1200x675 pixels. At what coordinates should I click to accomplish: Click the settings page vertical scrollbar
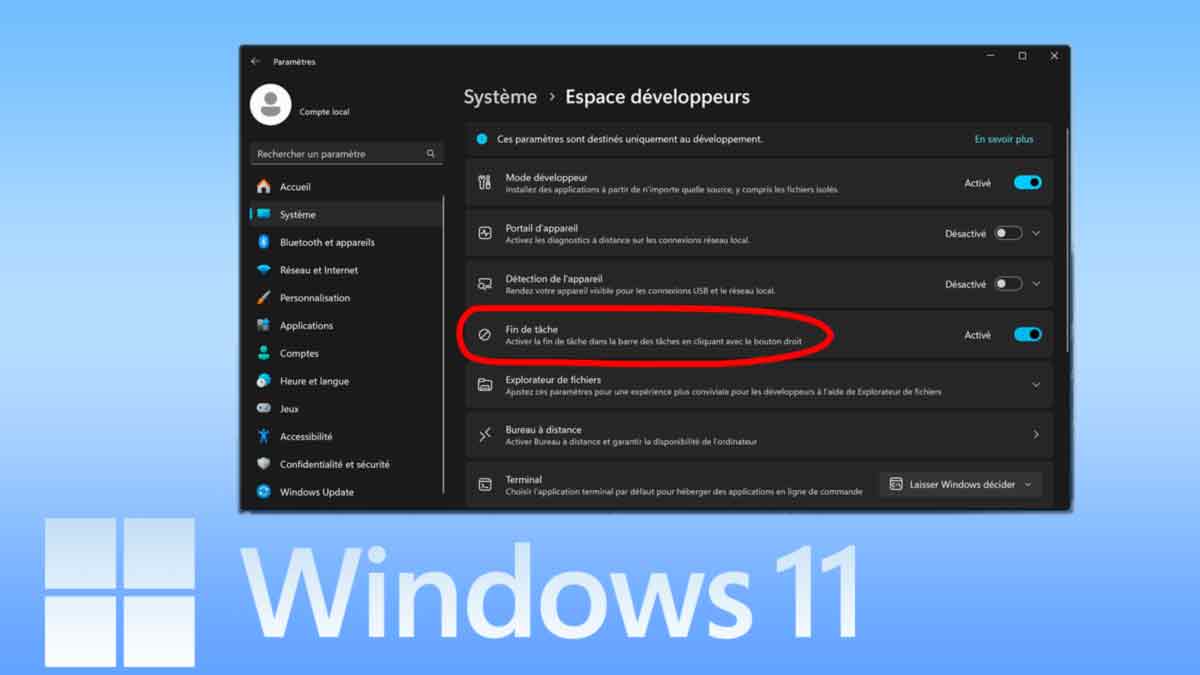click(1066, 240)
